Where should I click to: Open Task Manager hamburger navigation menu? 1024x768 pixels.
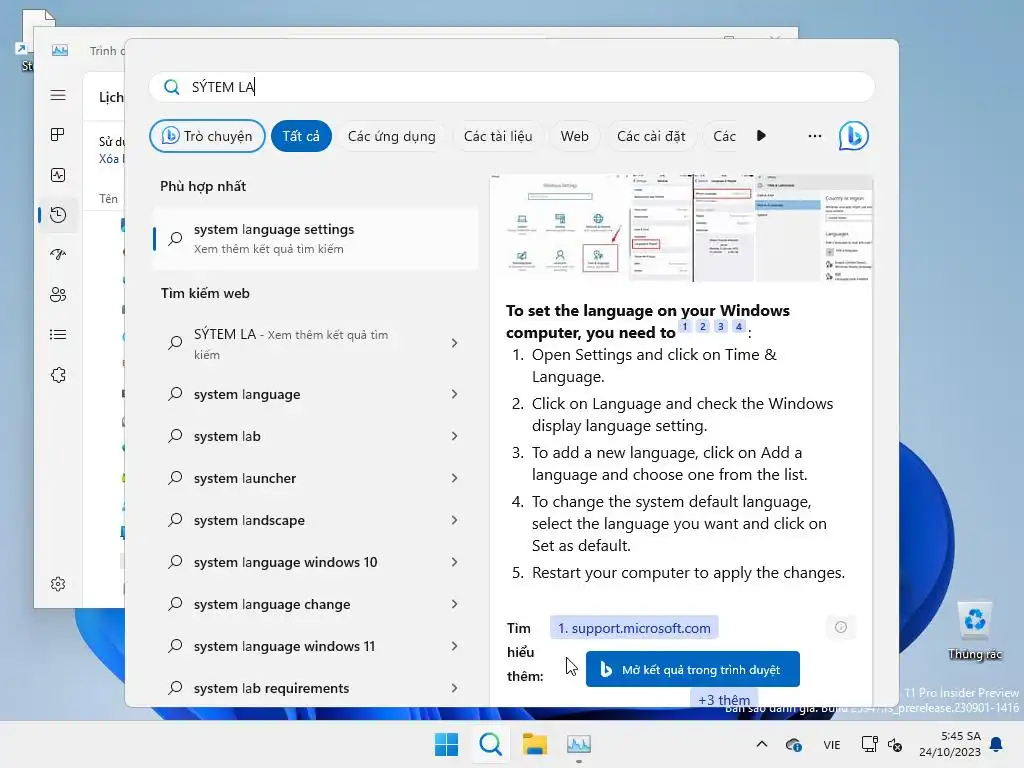[x=58, y=95]
